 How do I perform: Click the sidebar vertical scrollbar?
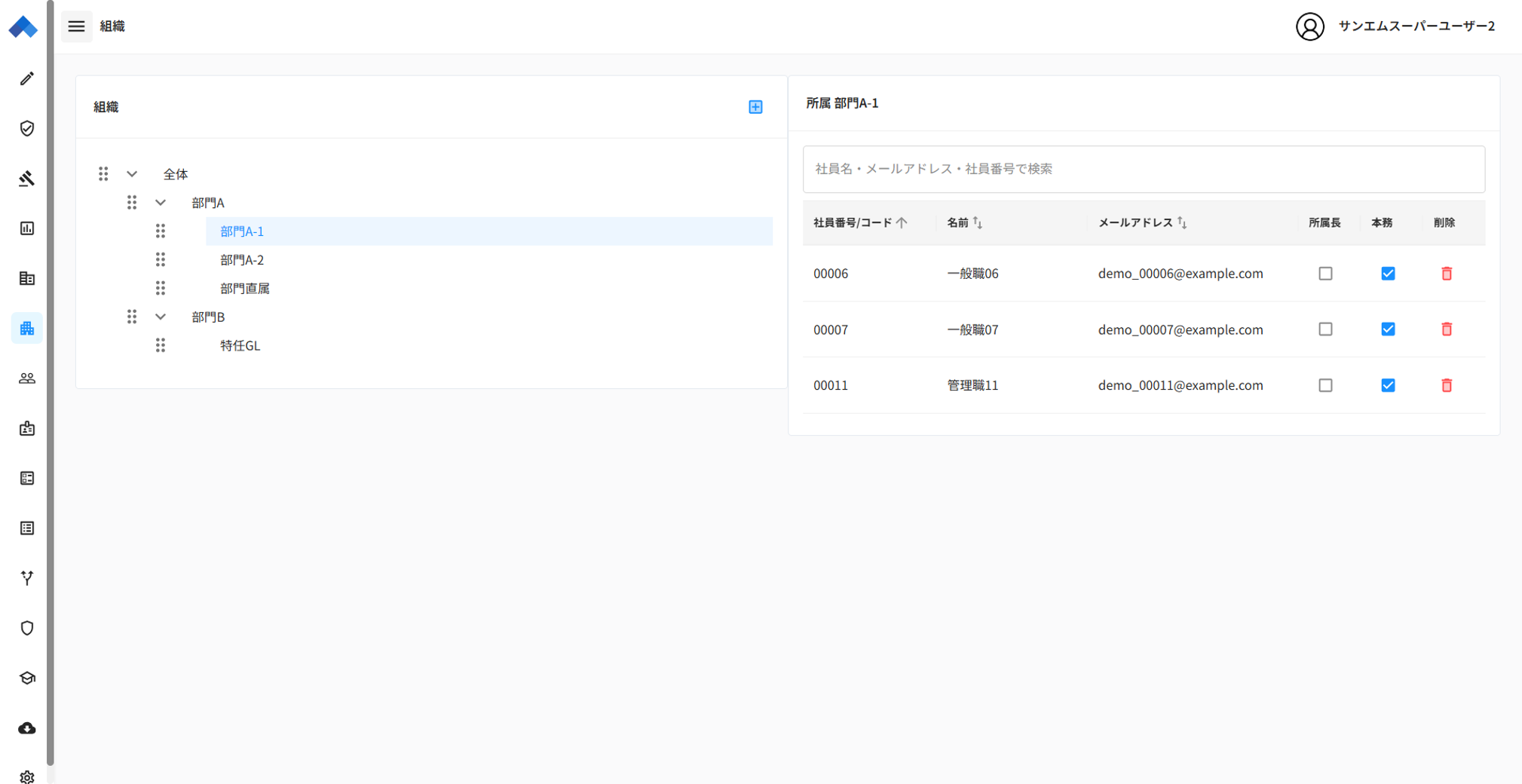click(x=50, y=383)
